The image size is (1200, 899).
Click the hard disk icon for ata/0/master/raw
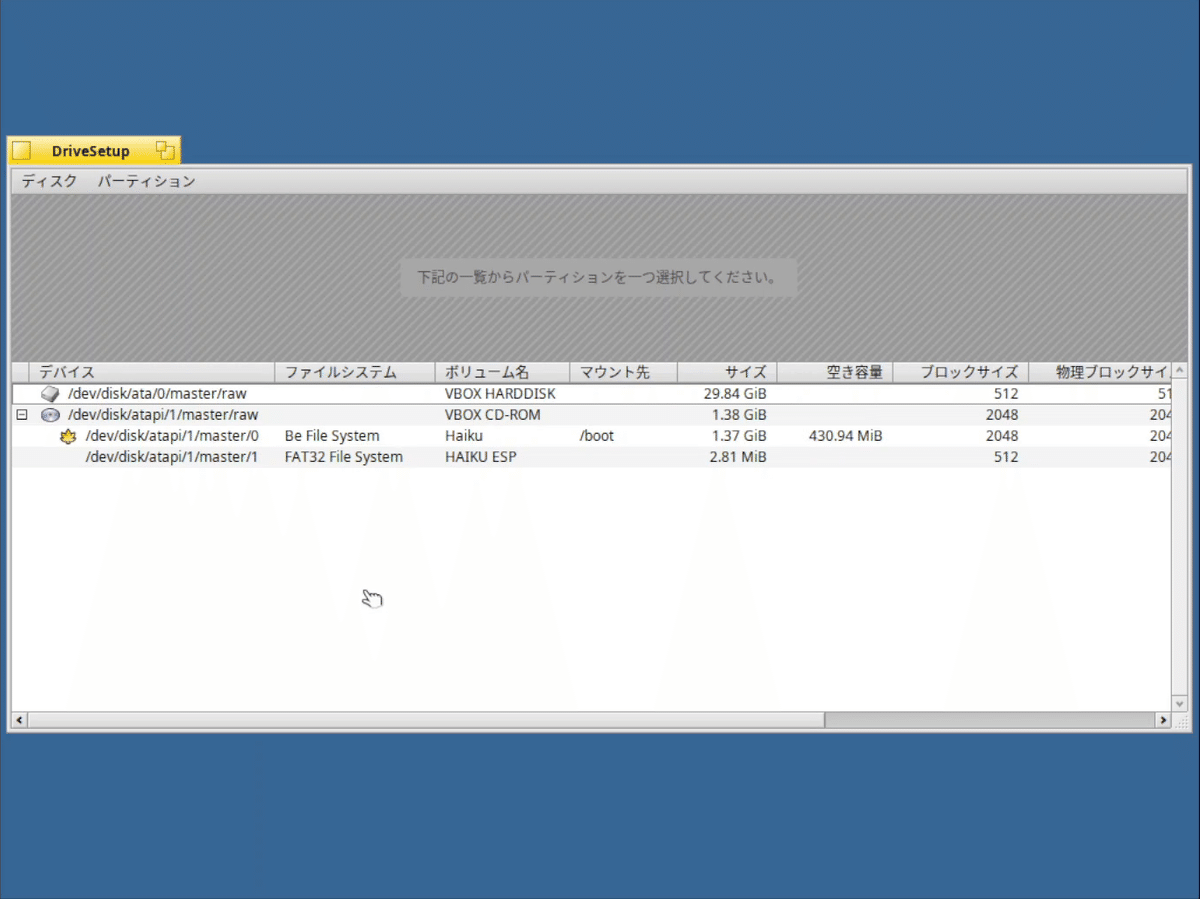tap(50, 394)
